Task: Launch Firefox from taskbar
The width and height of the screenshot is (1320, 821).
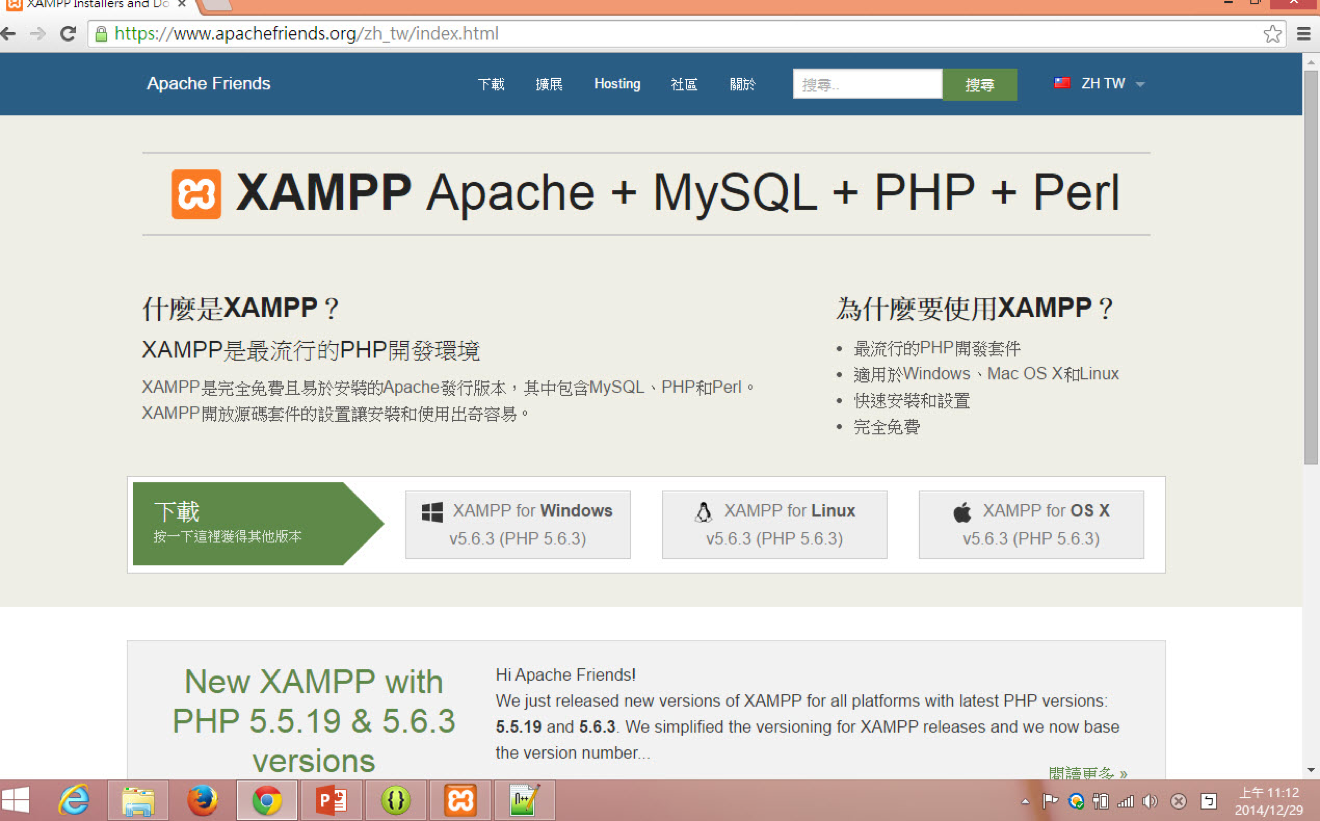Action: point(202,800)
